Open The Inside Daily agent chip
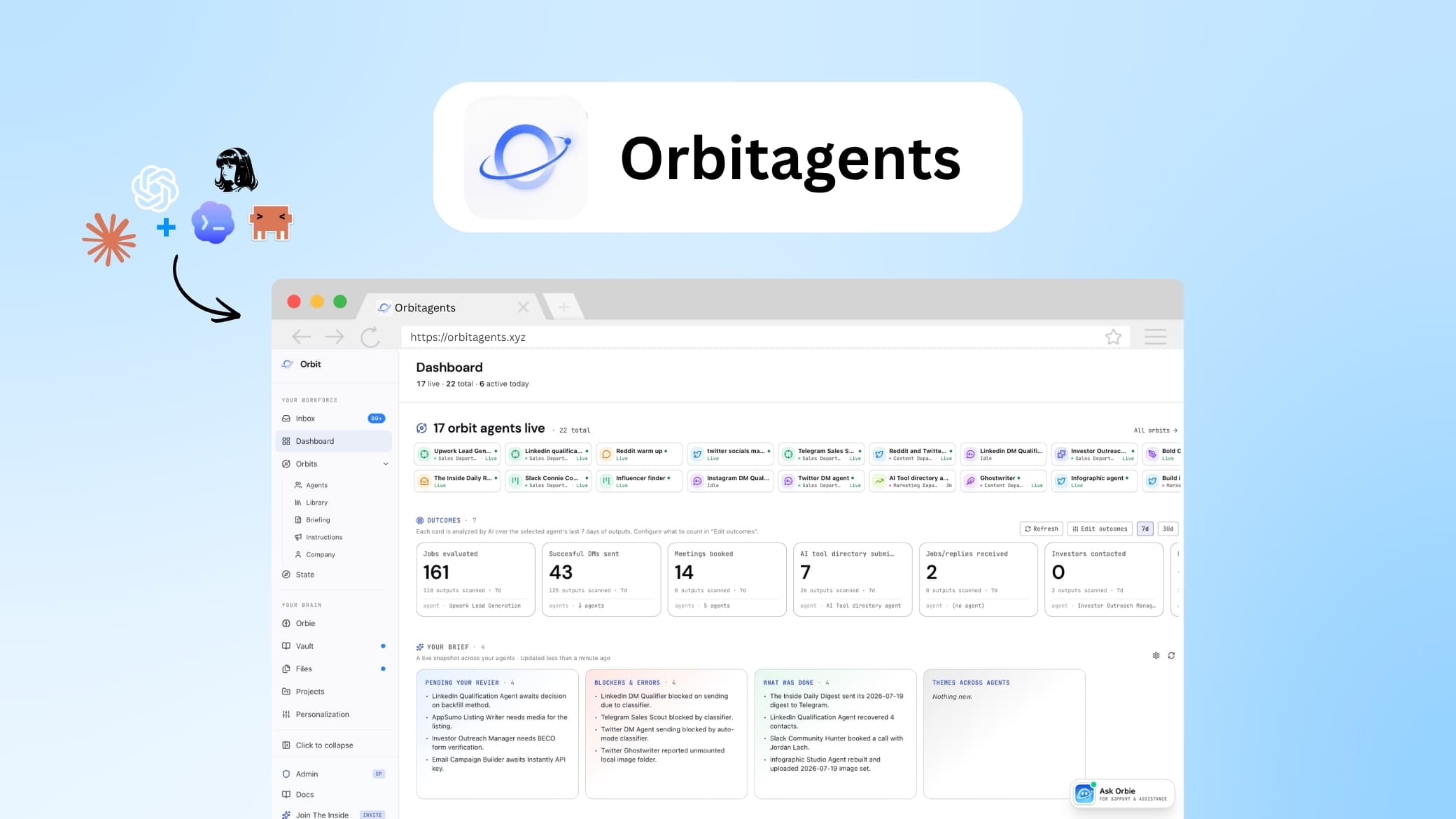1456x819 pixels. pos(458,482)
